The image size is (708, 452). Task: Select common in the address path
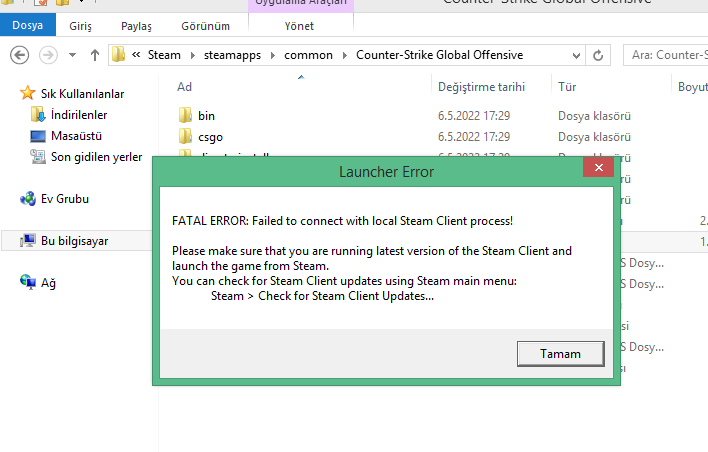pos(308,55)
